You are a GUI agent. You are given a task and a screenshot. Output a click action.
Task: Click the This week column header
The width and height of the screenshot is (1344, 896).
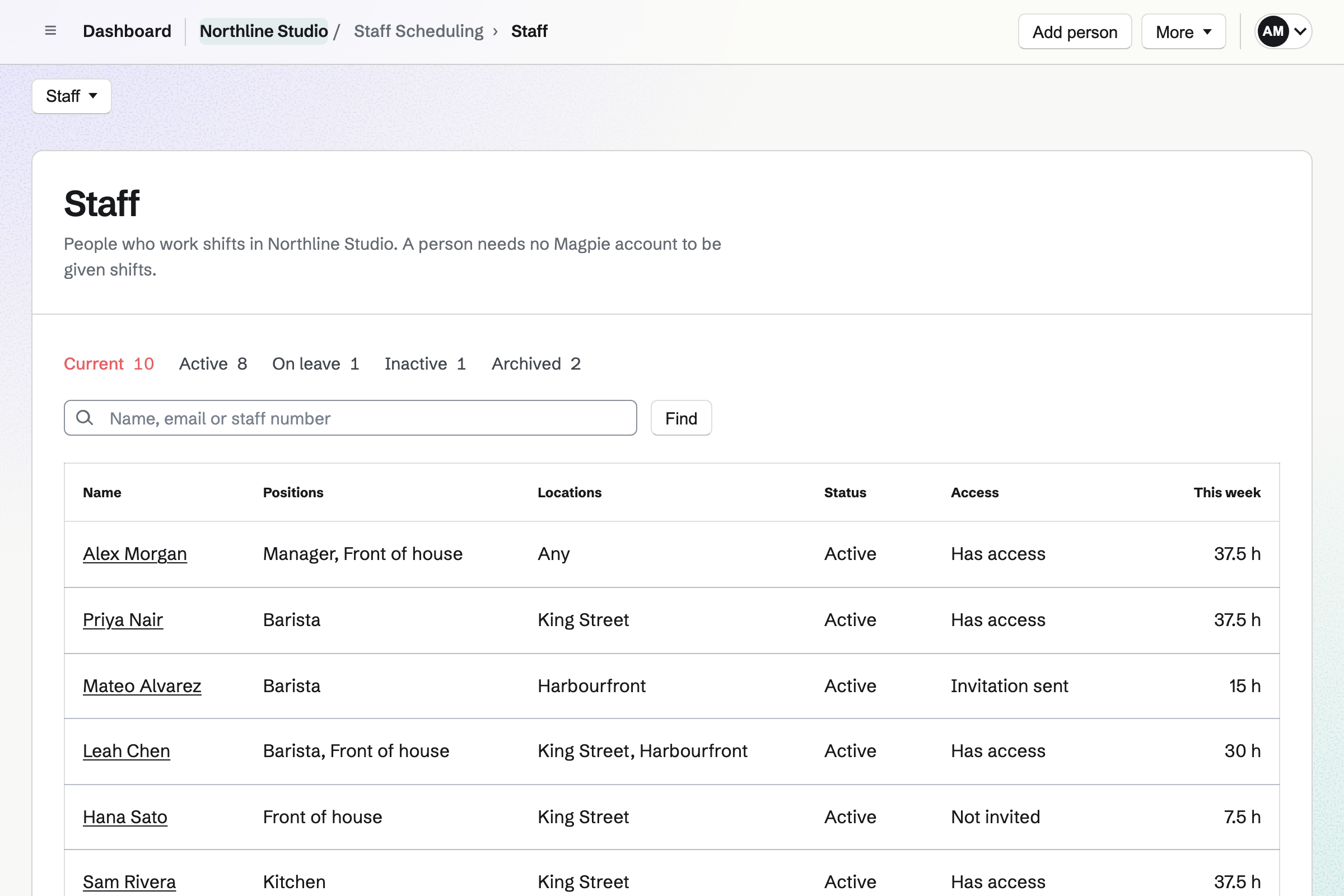tap(1227, 493)
